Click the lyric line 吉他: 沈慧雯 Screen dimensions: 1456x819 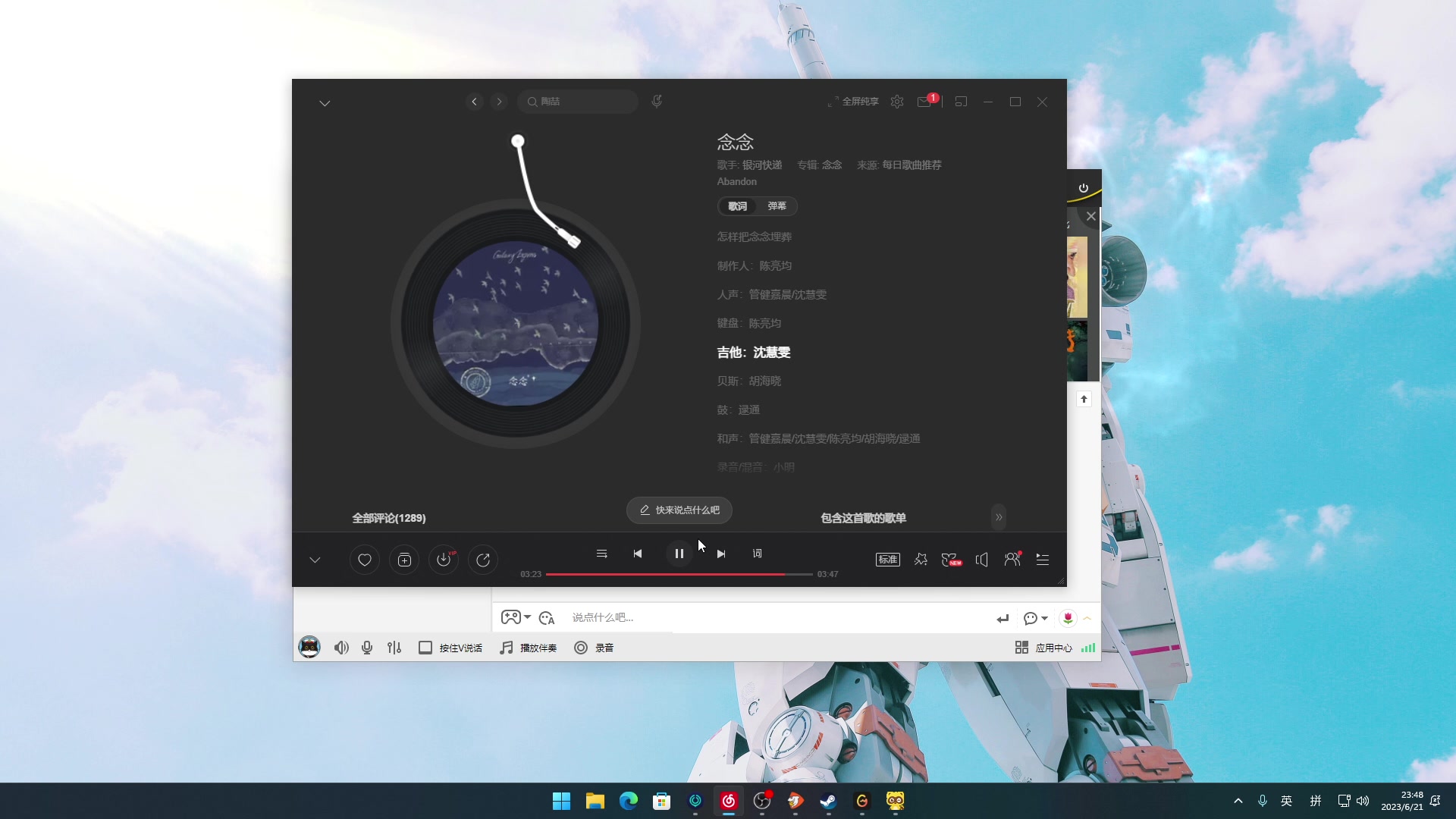pos(754,353)
